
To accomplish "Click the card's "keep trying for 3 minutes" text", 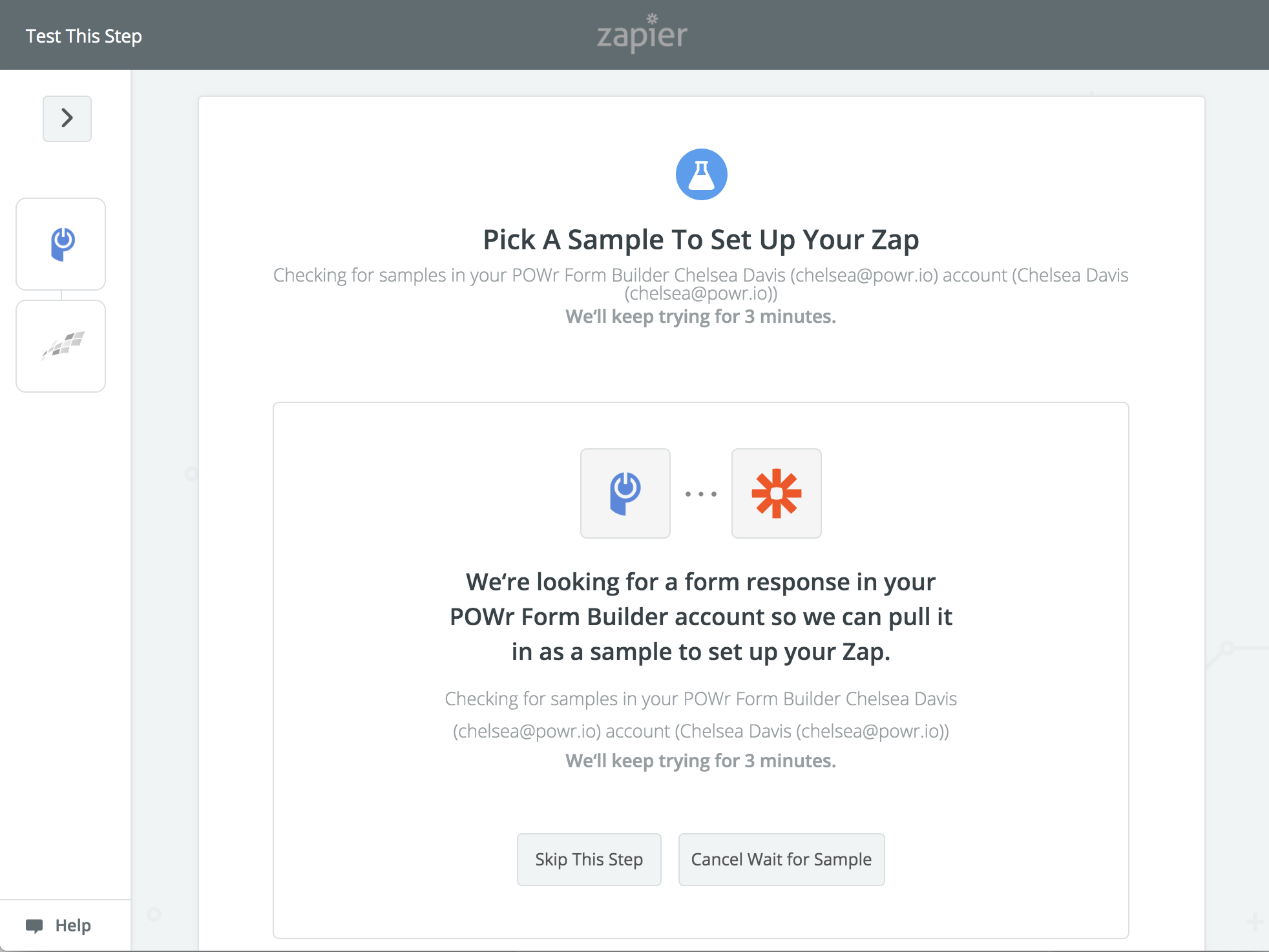I will (x=701, y=761).
